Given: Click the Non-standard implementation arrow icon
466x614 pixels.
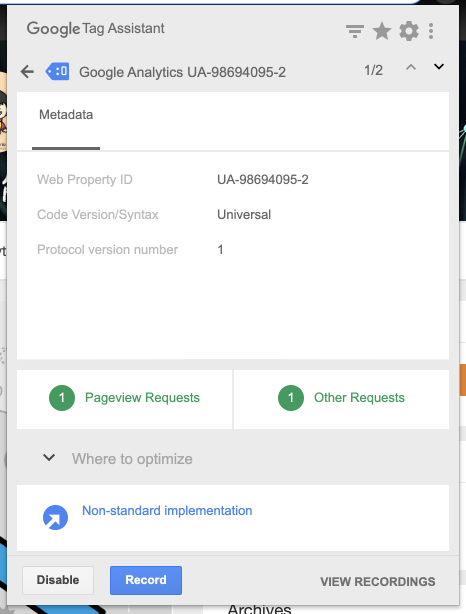Looking at the screenshot, I should pos(55,517).
